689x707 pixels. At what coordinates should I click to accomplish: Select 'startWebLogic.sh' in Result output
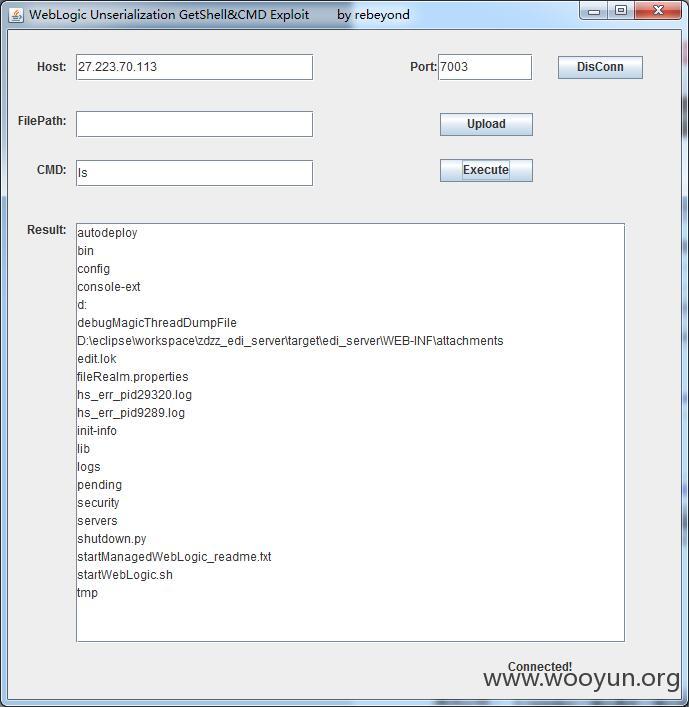pyautogui.click(x=124, y=575)
